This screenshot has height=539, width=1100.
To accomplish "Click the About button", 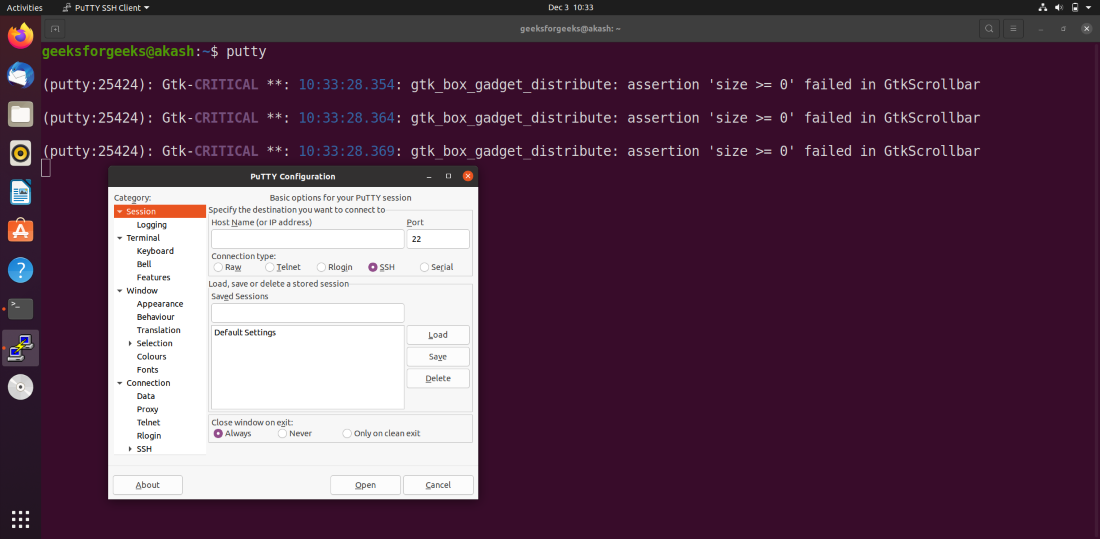I will (147, 485).
